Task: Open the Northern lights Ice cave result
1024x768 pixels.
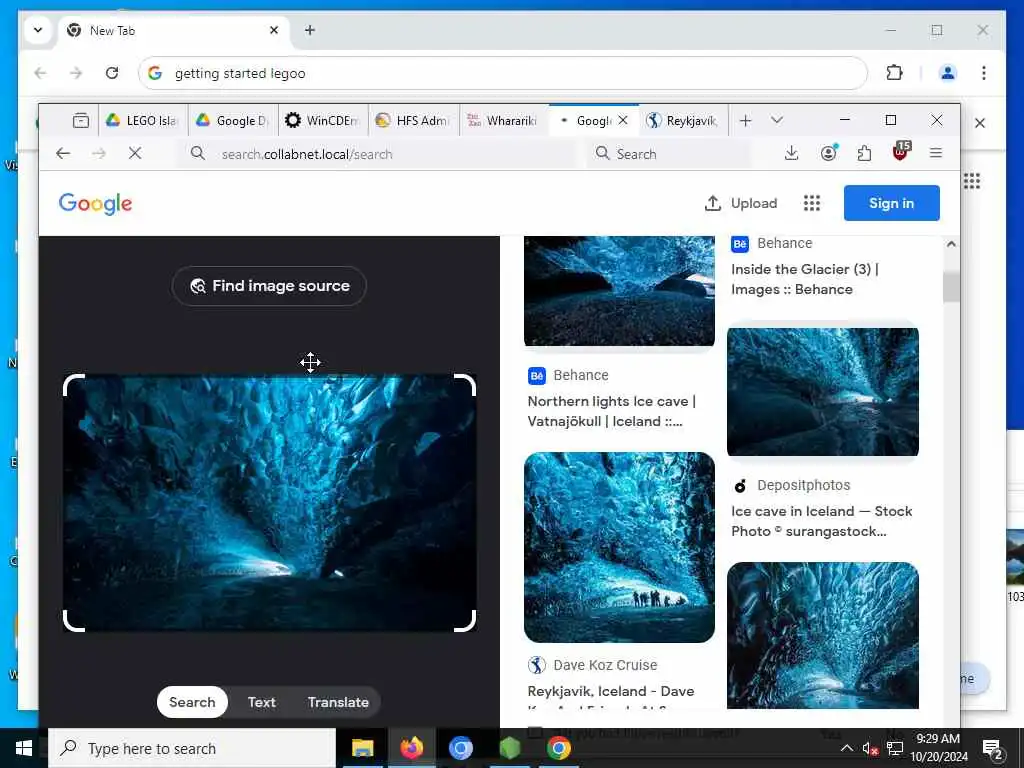Action: click(611, 411)
